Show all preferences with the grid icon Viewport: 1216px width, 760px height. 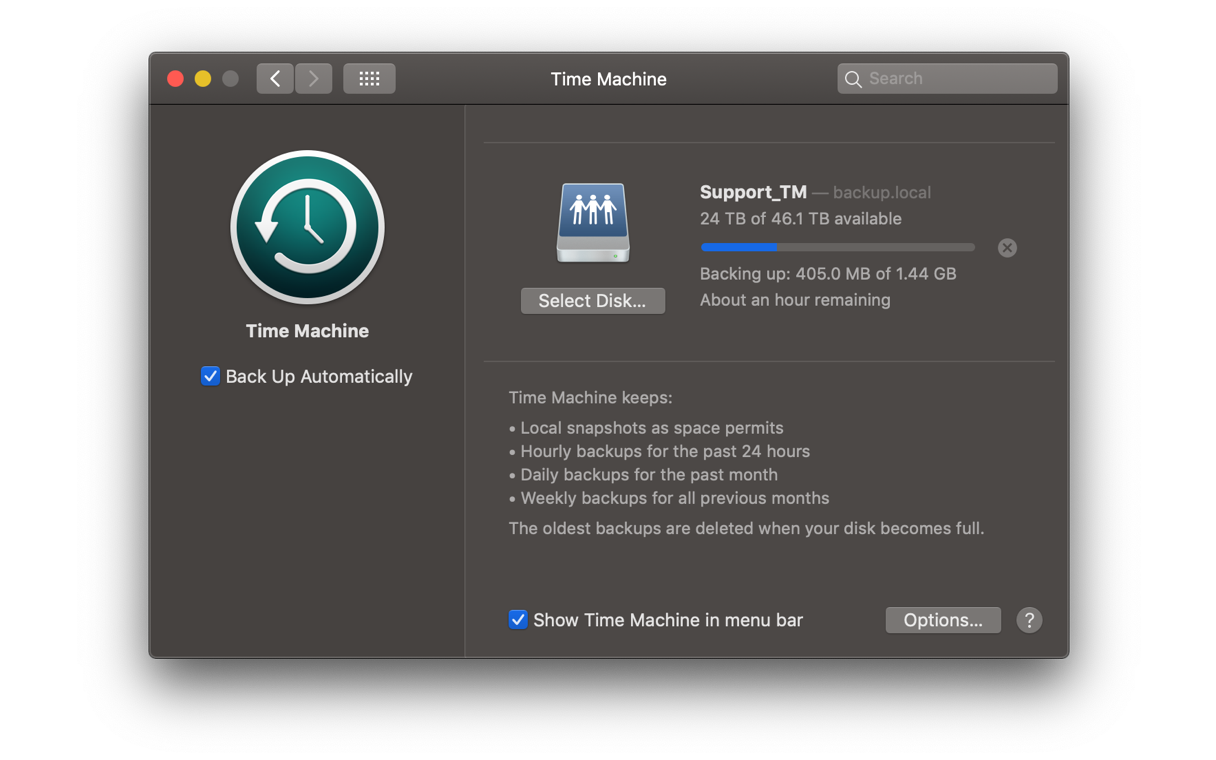(x=369, y=78)
